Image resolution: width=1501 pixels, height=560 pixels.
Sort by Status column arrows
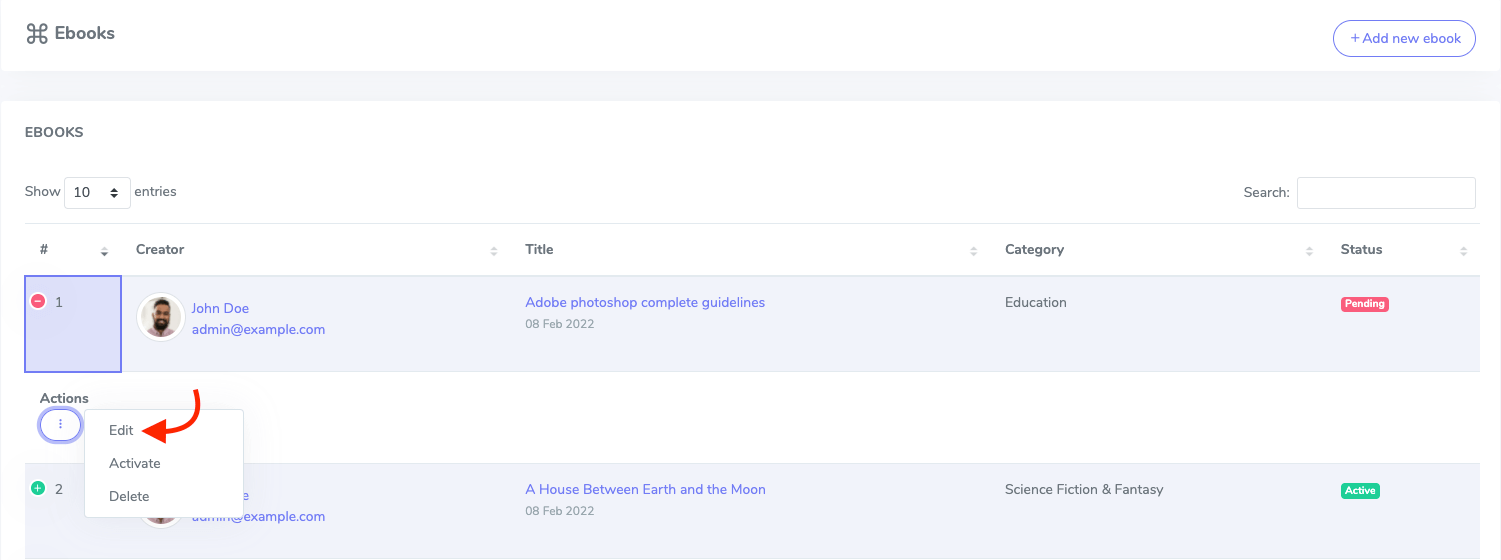click(x=1463, y=250)
